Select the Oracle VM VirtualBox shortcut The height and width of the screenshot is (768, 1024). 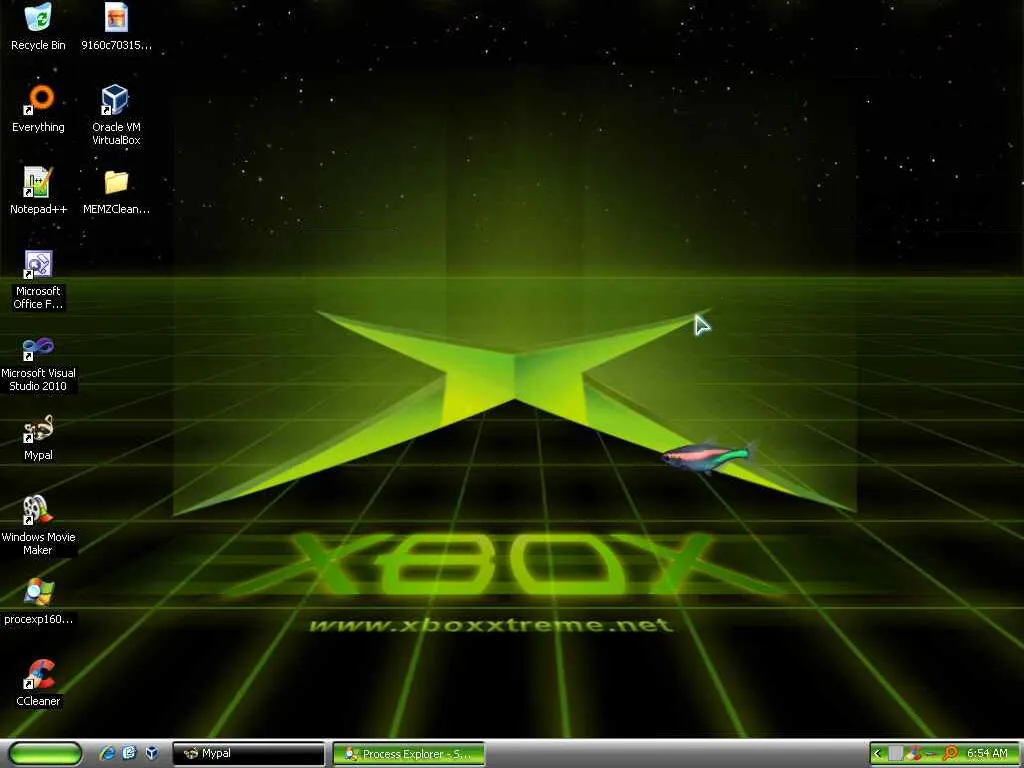click(116, 115)
